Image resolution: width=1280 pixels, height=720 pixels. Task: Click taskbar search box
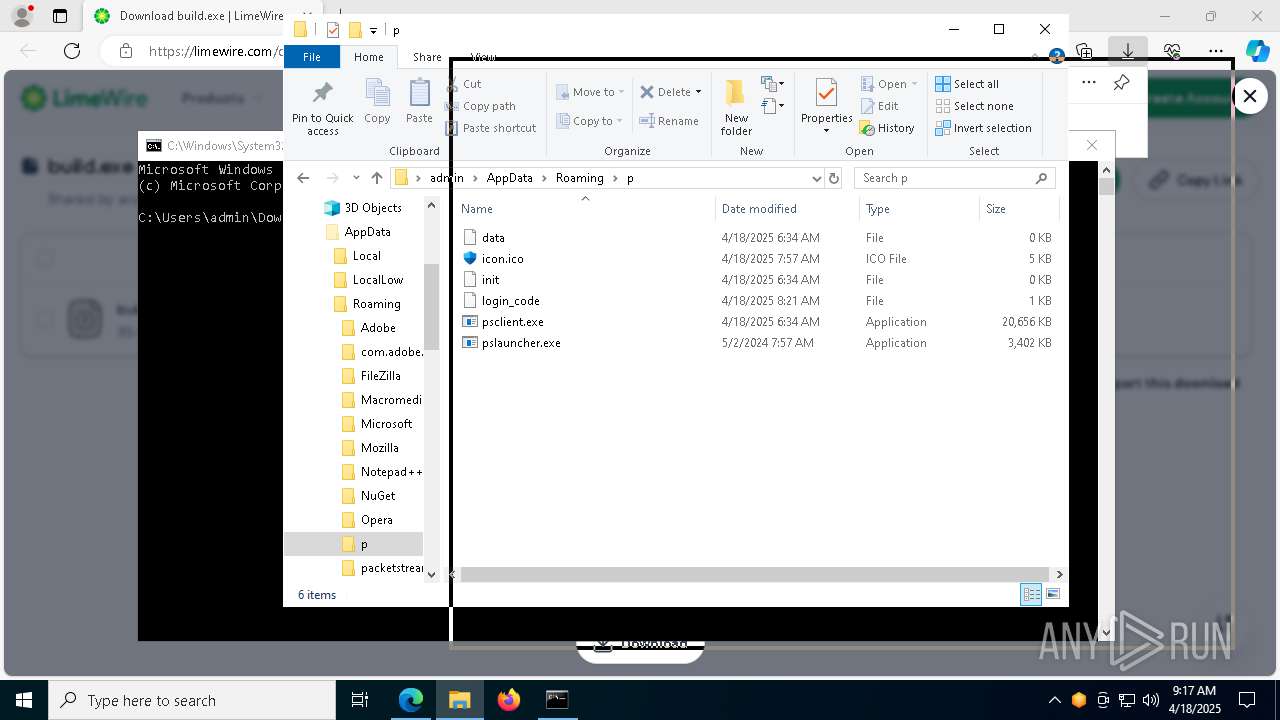pyautogui.click(x=192, y=700)
